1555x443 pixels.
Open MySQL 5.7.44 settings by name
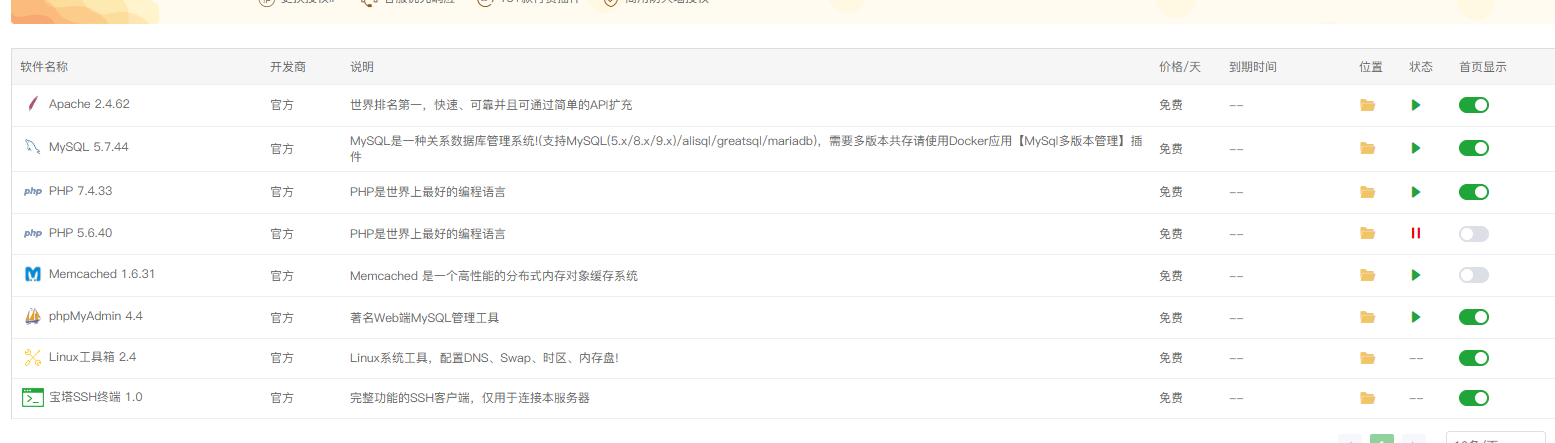(89, 147)
